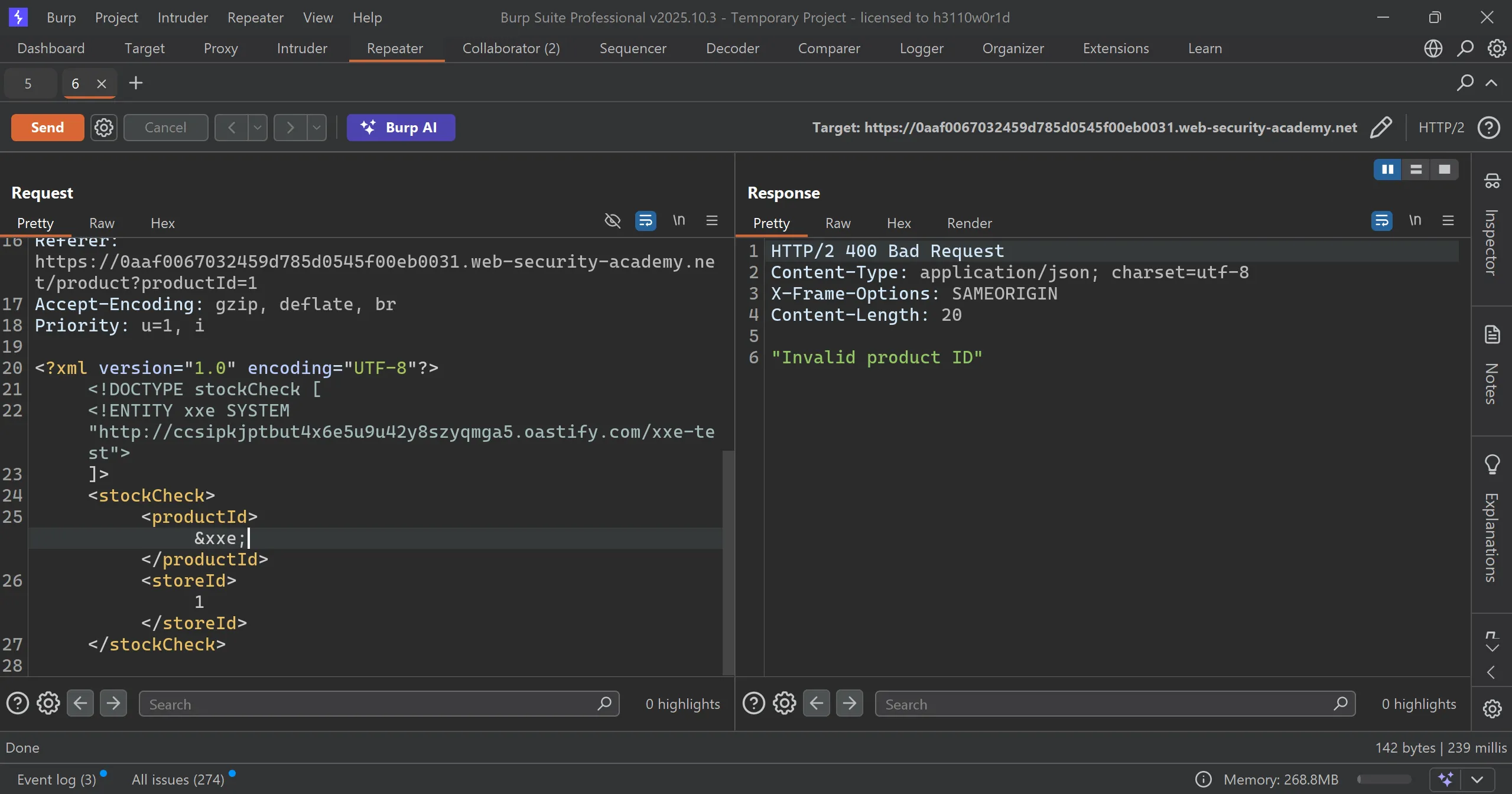
Task: Open Repeater send settings gear
Action: [x=104, y=127]
